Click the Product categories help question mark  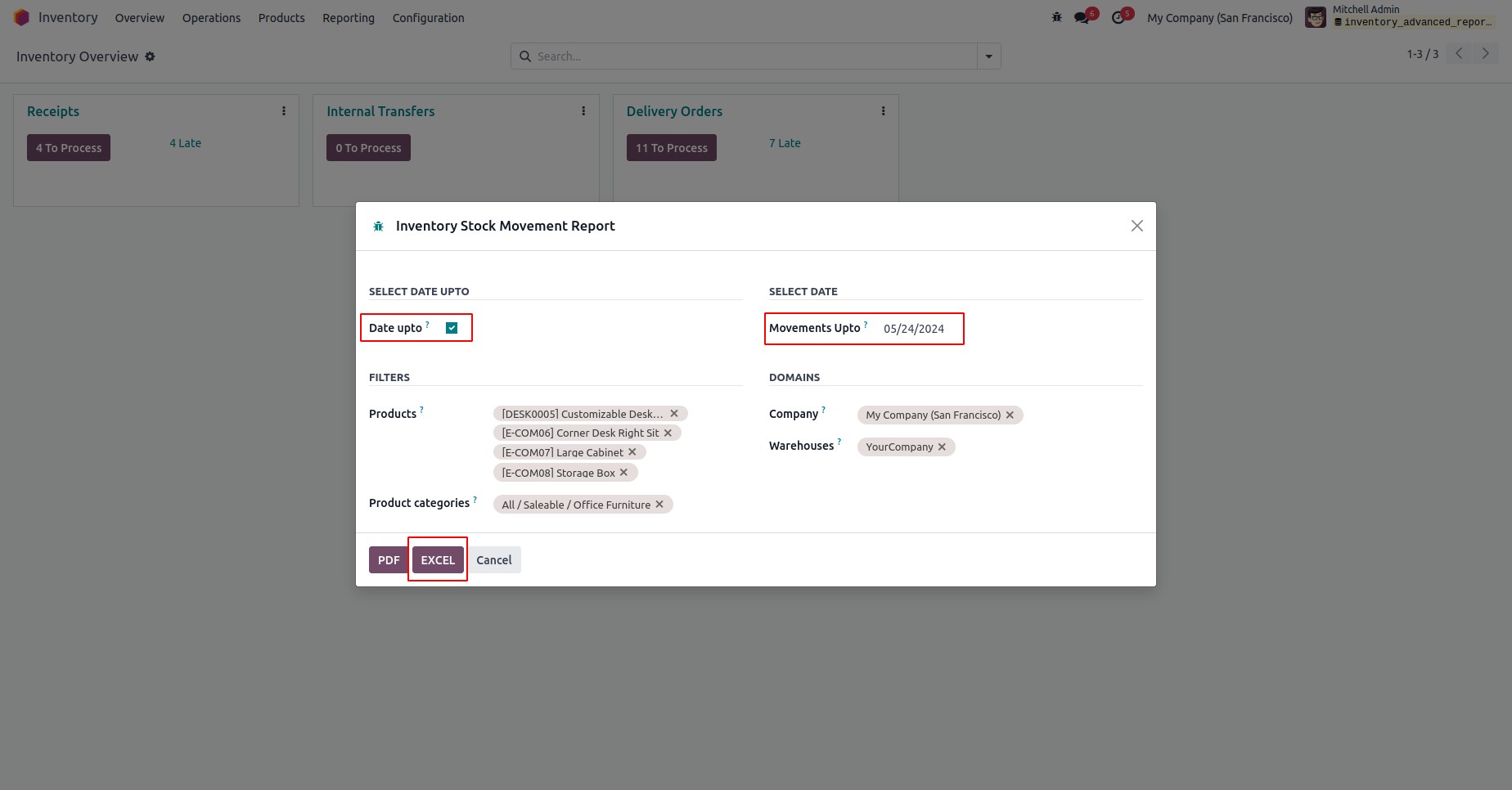click(475, 499)
